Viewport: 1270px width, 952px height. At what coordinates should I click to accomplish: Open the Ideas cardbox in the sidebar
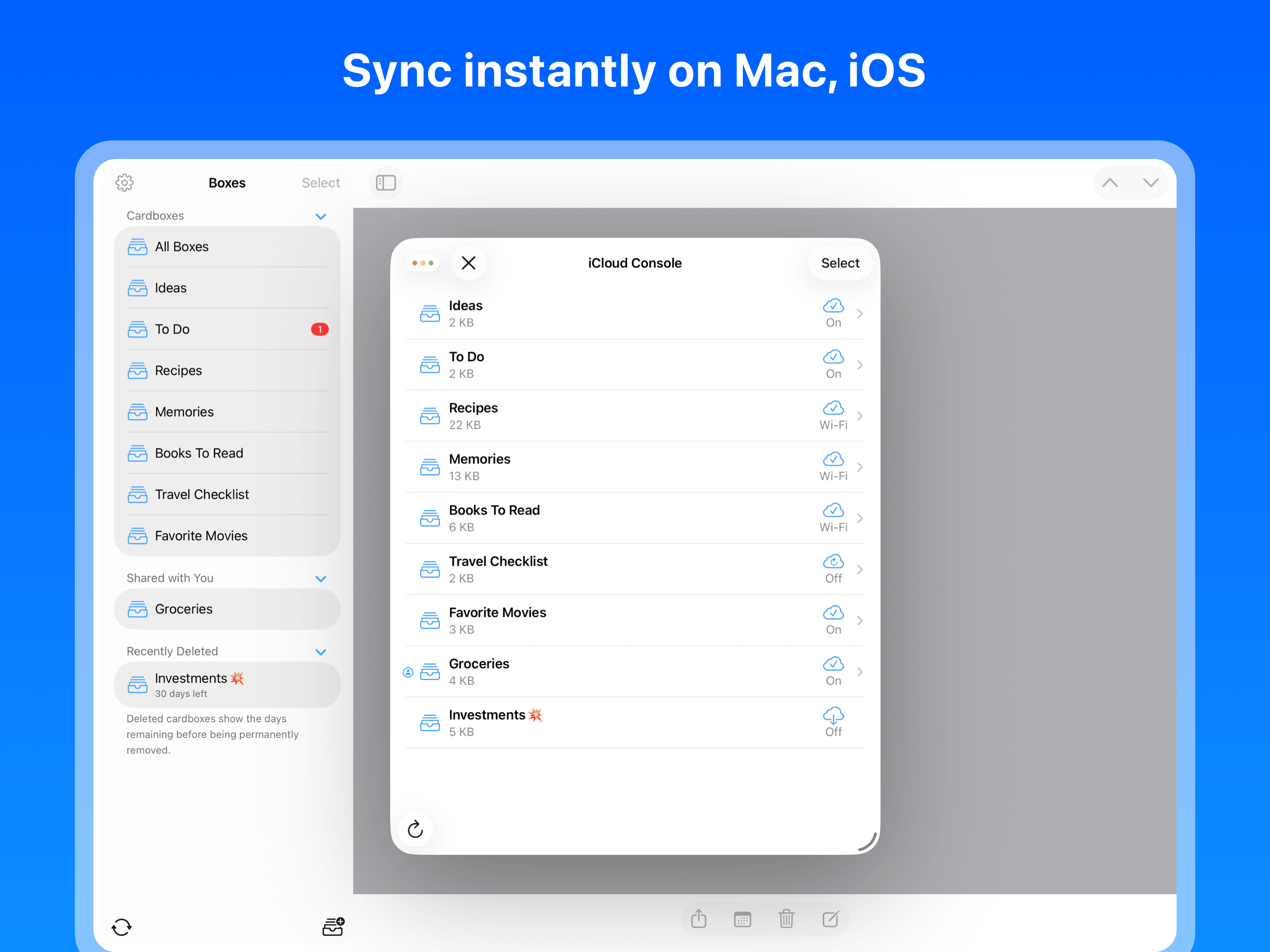227,288
